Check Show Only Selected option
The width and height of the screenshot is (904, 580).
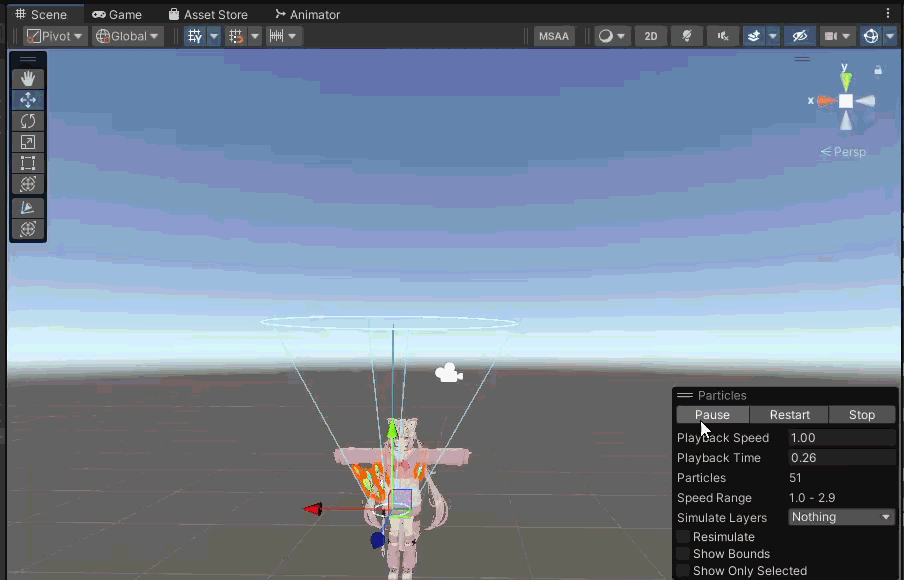point(683,571)
